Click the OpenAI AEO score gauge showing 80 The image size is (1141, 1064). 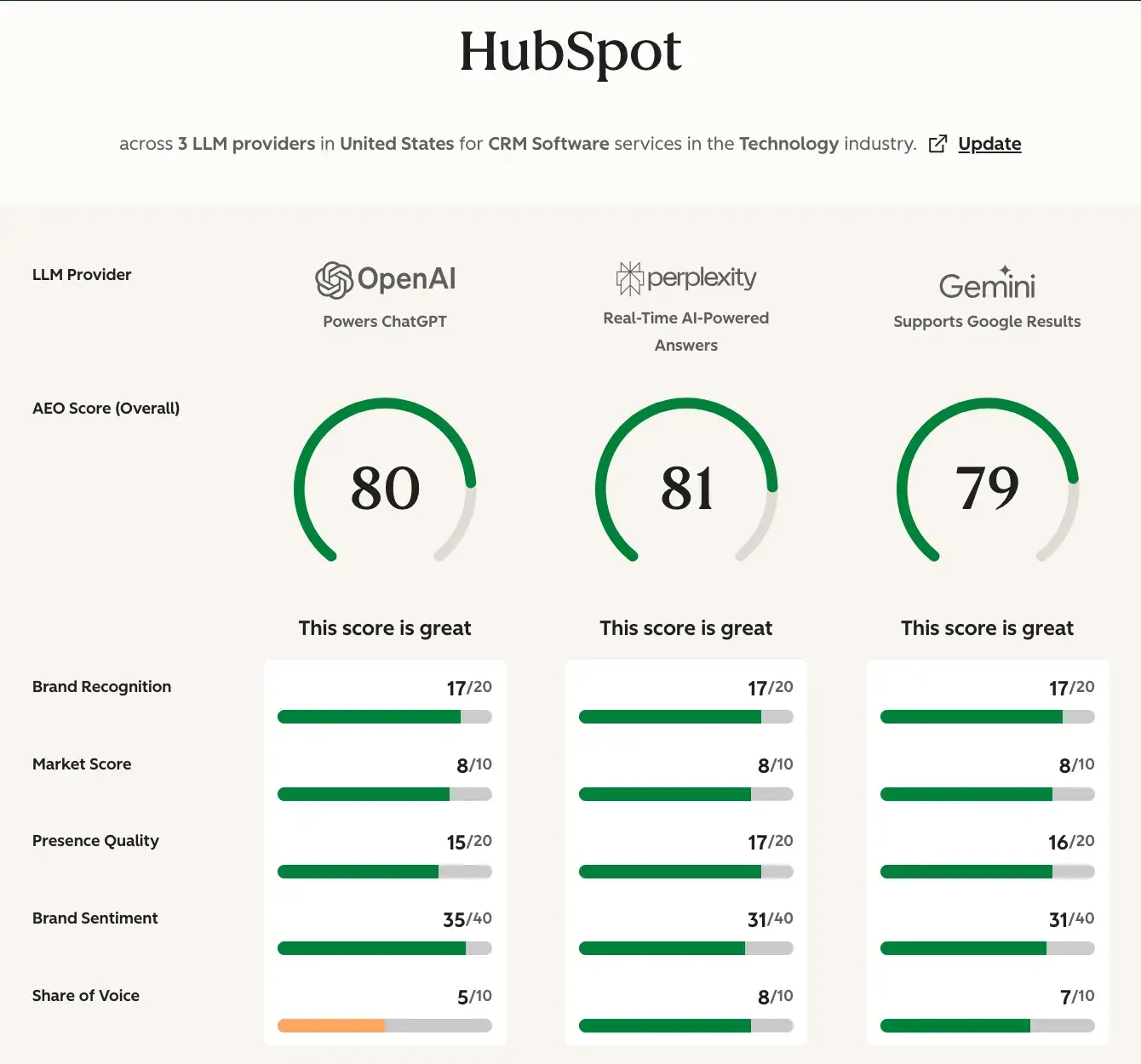click(385, 487)
